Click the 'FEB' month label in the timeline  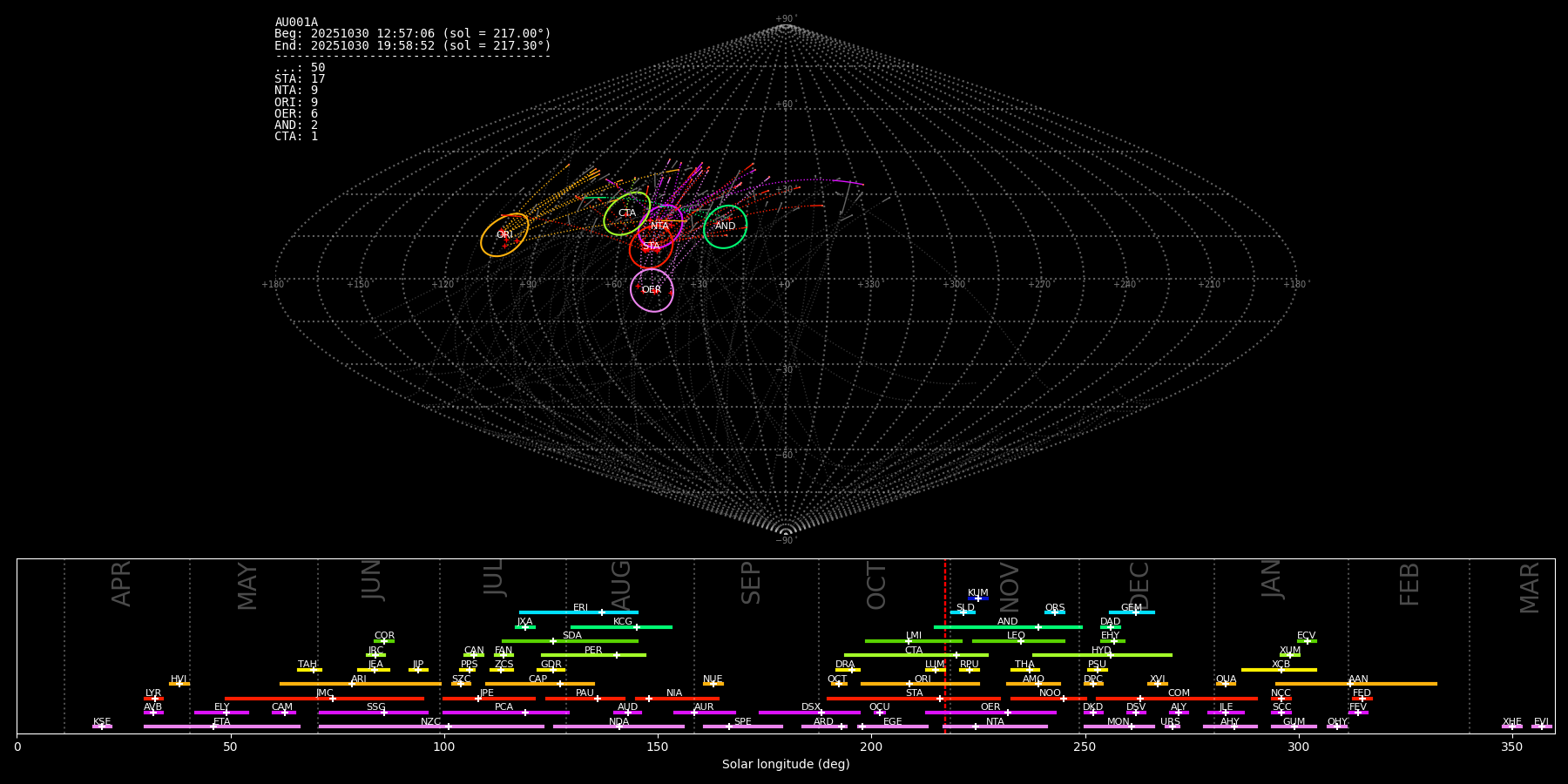(1409, 585)
